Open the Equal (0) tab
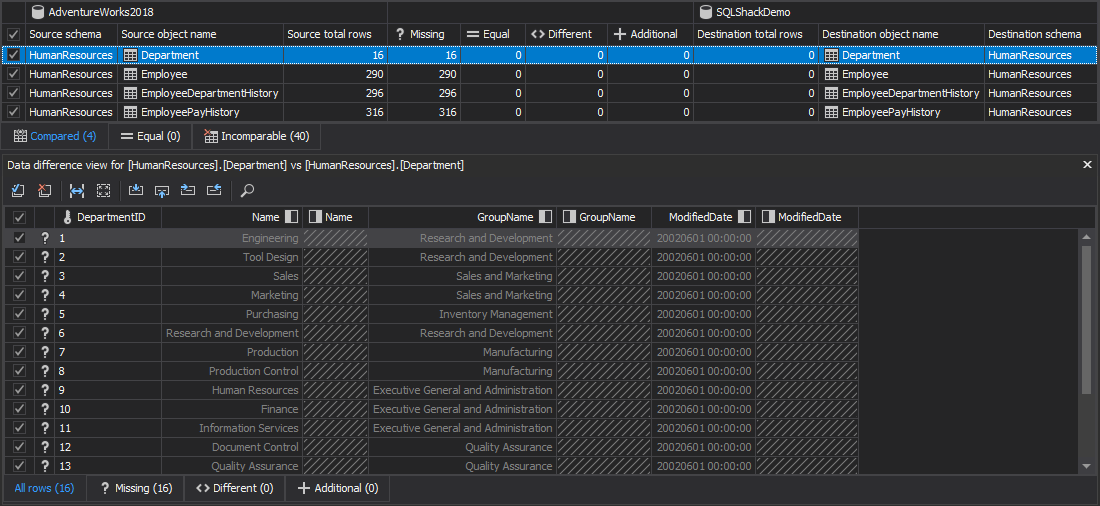 [x=150, y=136]
